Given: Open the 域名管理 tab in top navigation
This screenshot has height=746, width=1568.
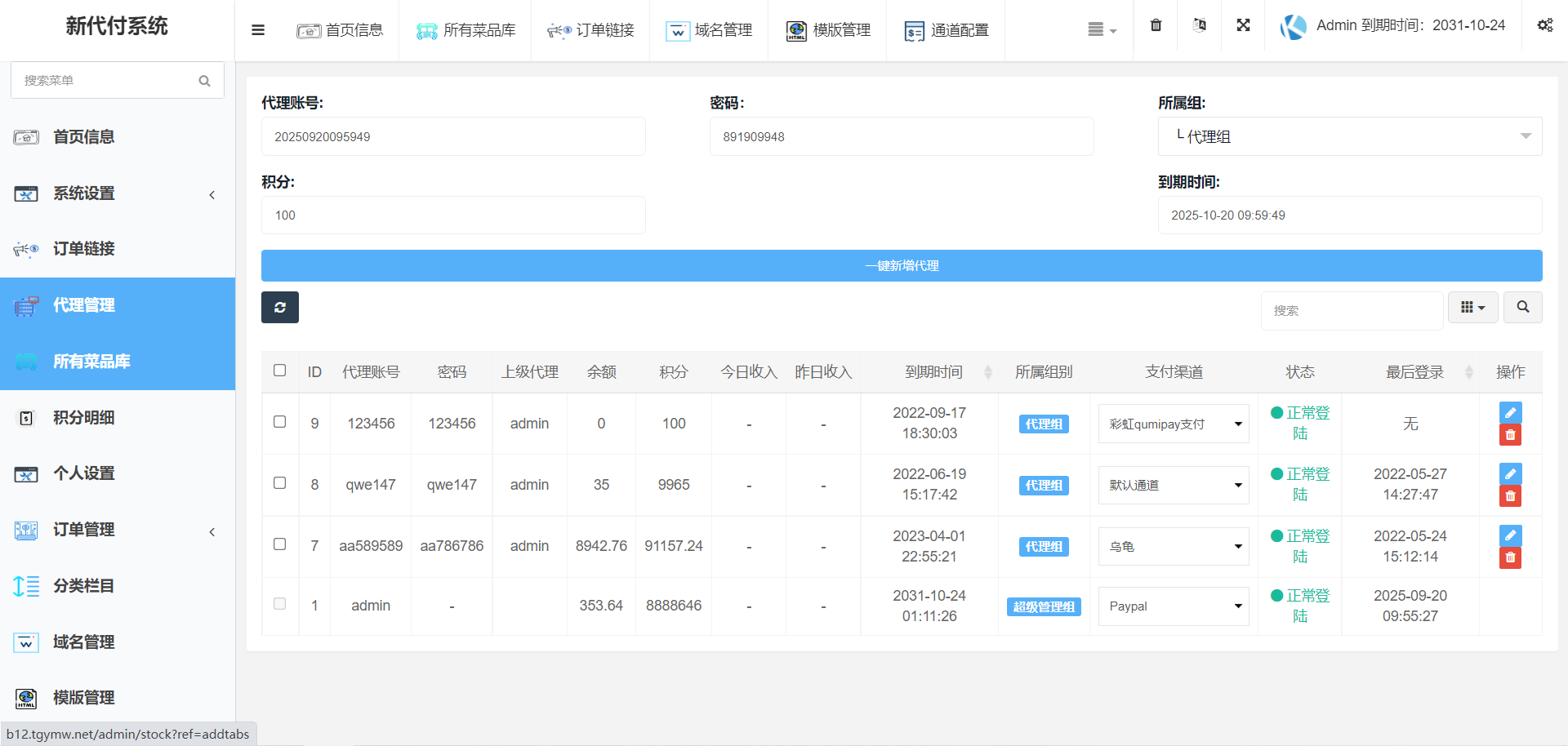Looking at the screenshot, I should pos(709,30).
